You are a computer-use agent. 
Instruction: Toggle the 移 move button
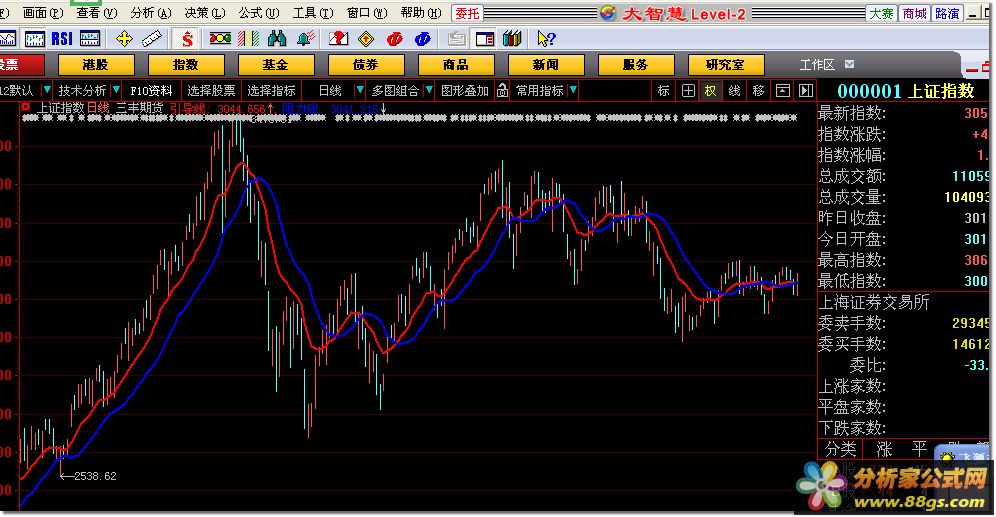[x=758, y=91]
